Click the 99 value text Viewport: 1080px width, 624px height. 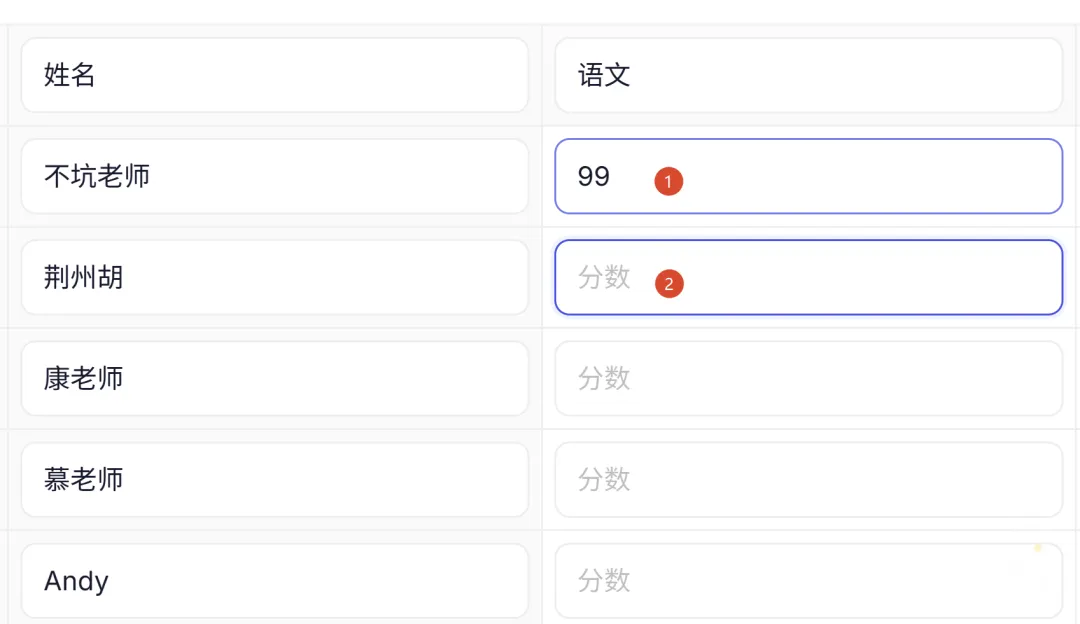(x=594, y=177)
